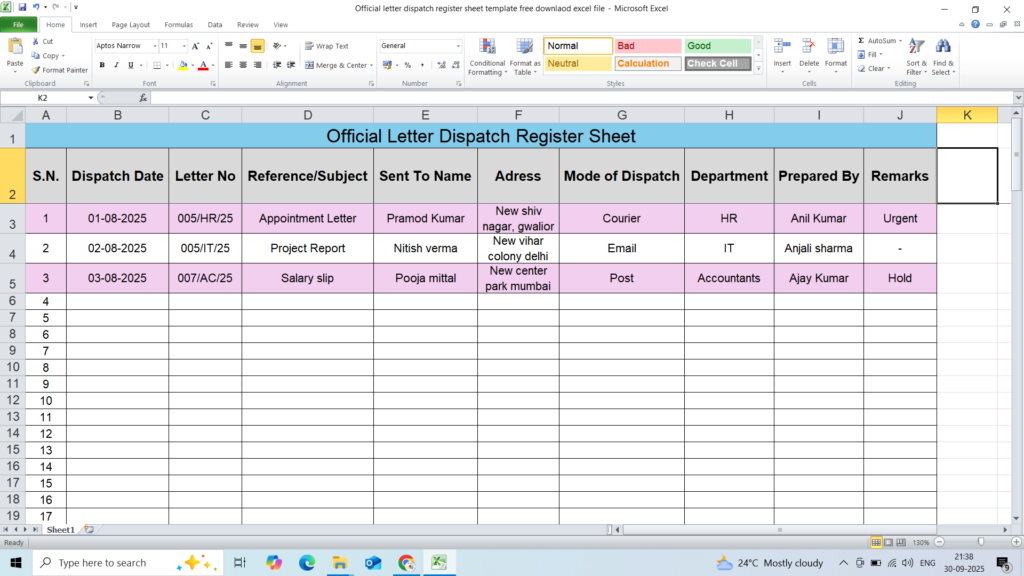Screen dimensions: 1024x576
Task: Expand the Merge & Center dropdown arrow
Action: [x=371, y=65]
